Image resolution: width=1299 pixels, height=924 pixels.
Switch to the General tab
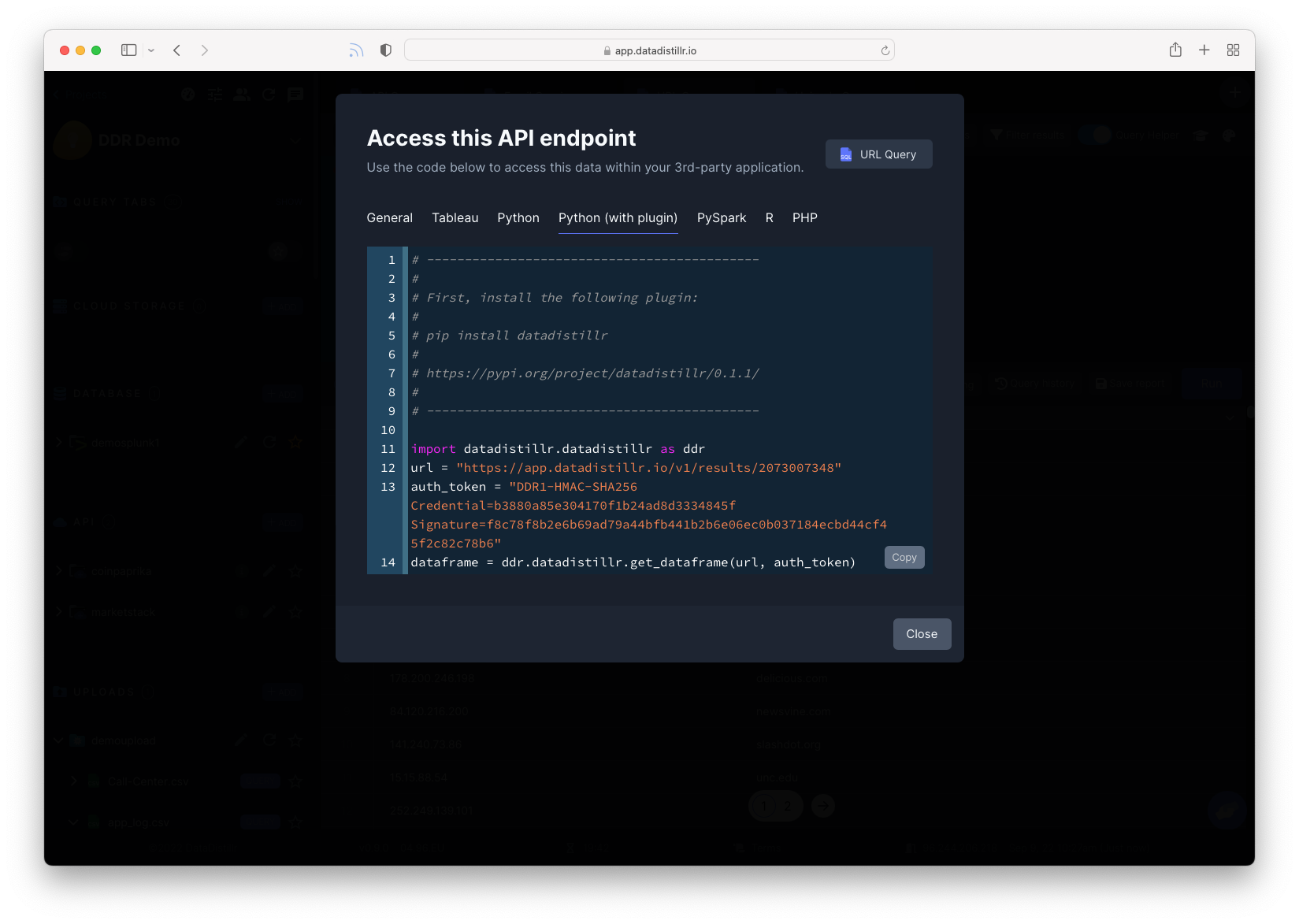pyautogui.click(x=389, y=218)
